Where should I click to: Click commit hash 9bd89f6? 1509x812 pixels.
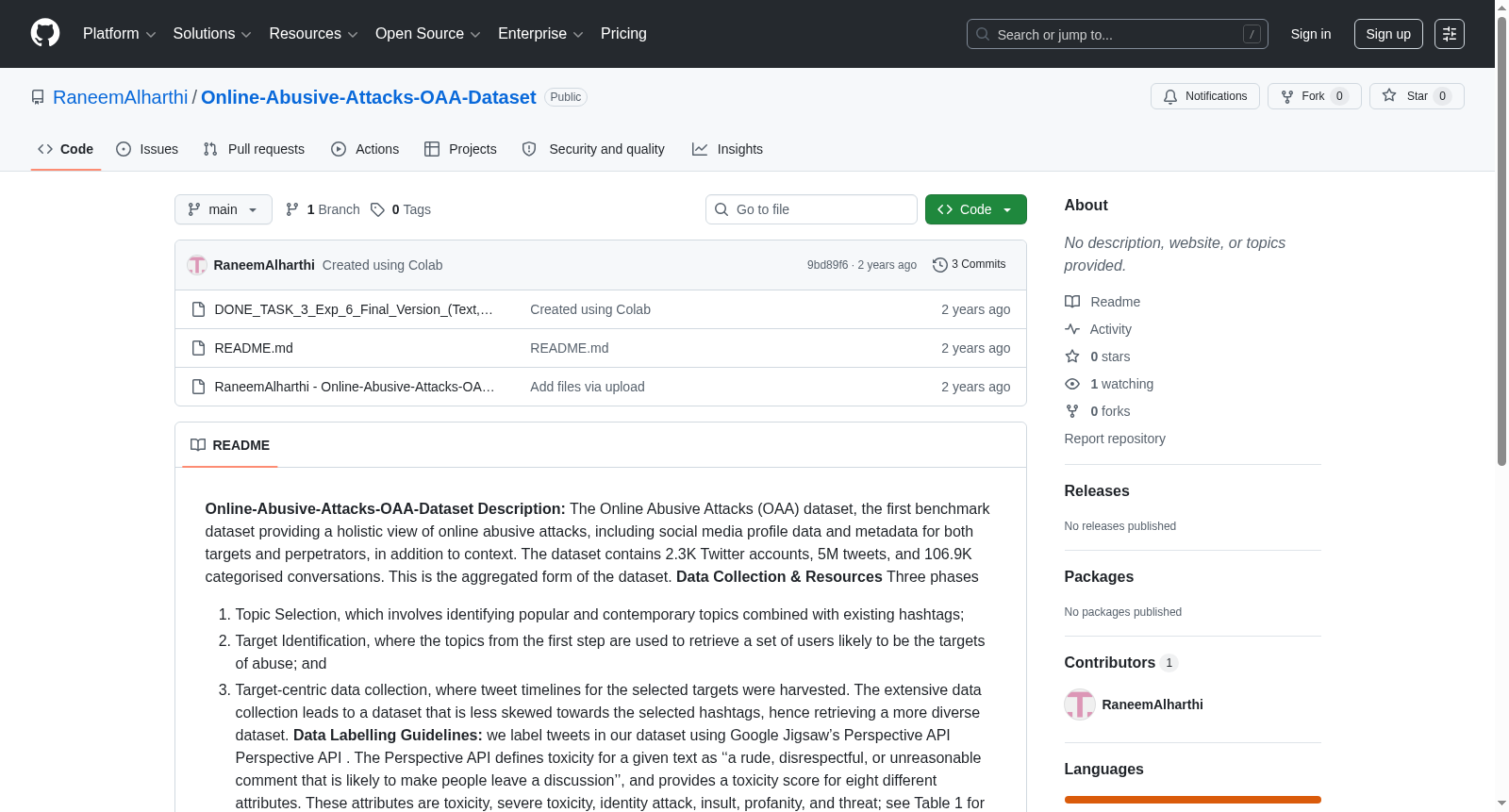pyautogui.click(x=827, y=265)
